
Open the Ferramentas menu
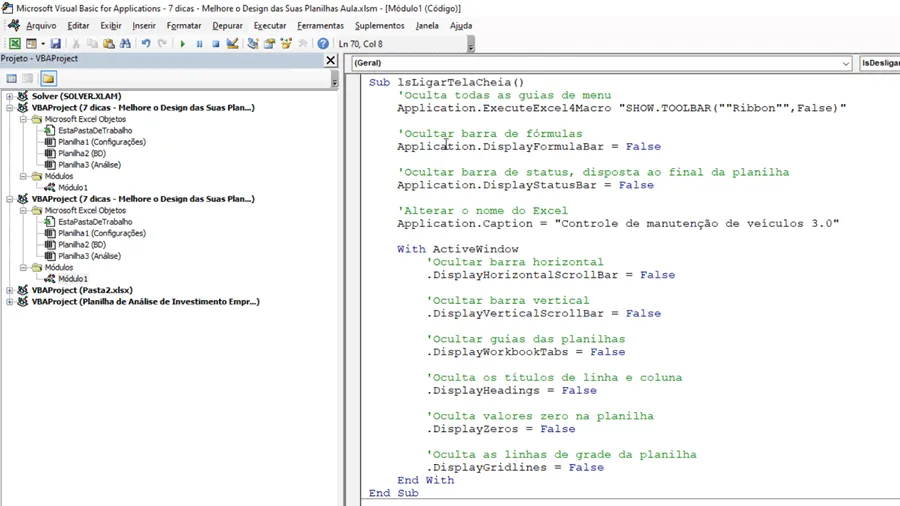click(x=320, y=26)
